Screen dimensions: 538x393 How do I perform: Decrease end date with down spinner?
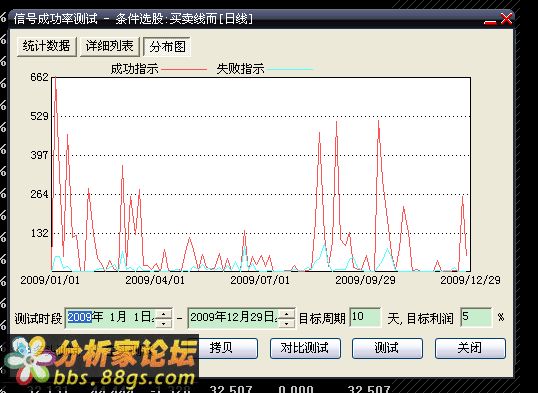click(287, 323)
